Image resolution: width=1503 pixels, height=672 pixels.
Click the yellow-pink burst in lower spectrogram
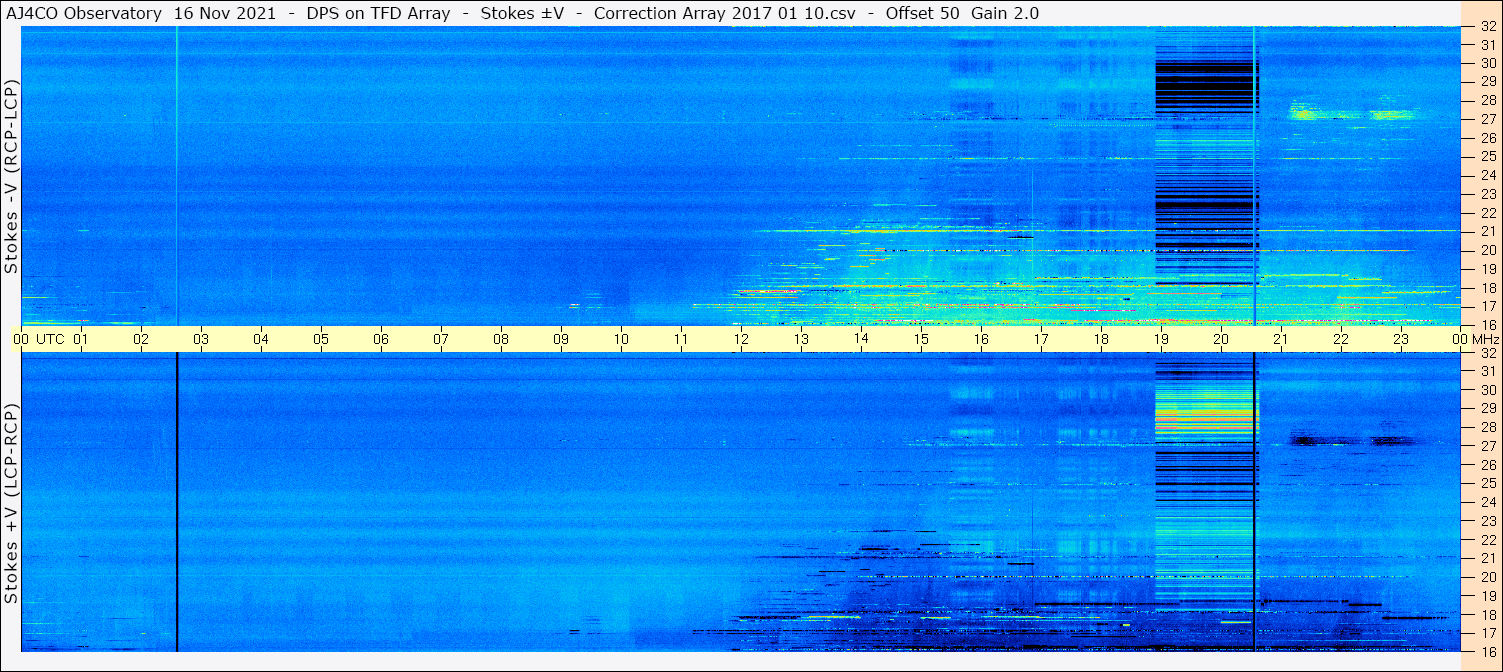(x=1205, y=410)
